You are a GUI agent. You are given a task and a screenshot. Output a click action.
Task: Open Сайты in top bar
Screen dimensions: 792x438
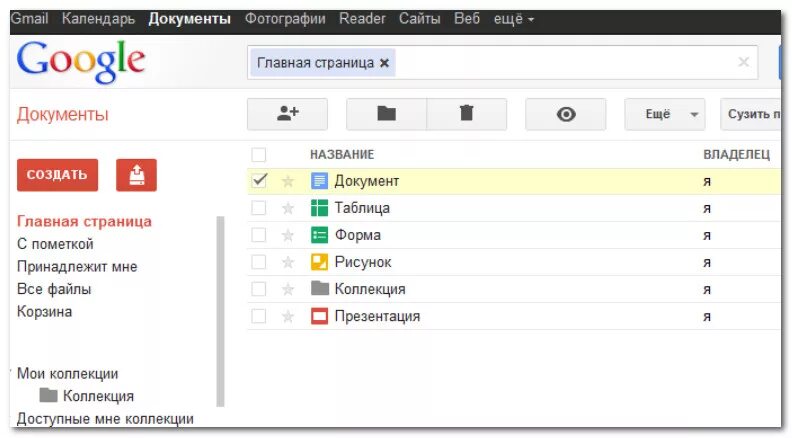click(x=419, y=19)
